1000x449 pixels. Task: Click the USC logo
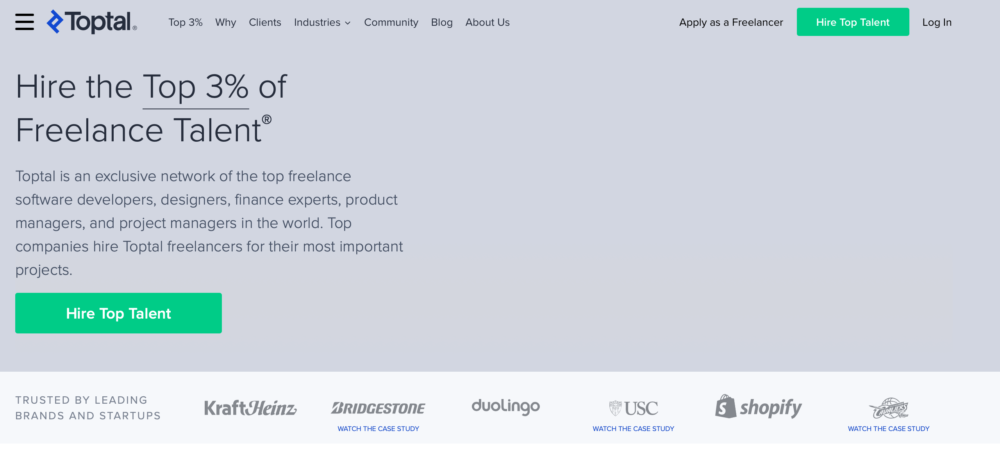(633, 408)
